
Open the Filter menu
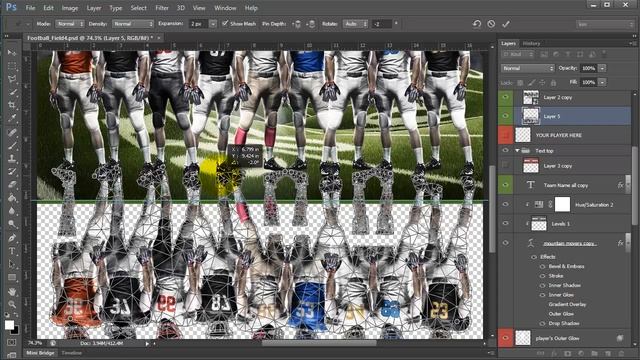point(162,8)
